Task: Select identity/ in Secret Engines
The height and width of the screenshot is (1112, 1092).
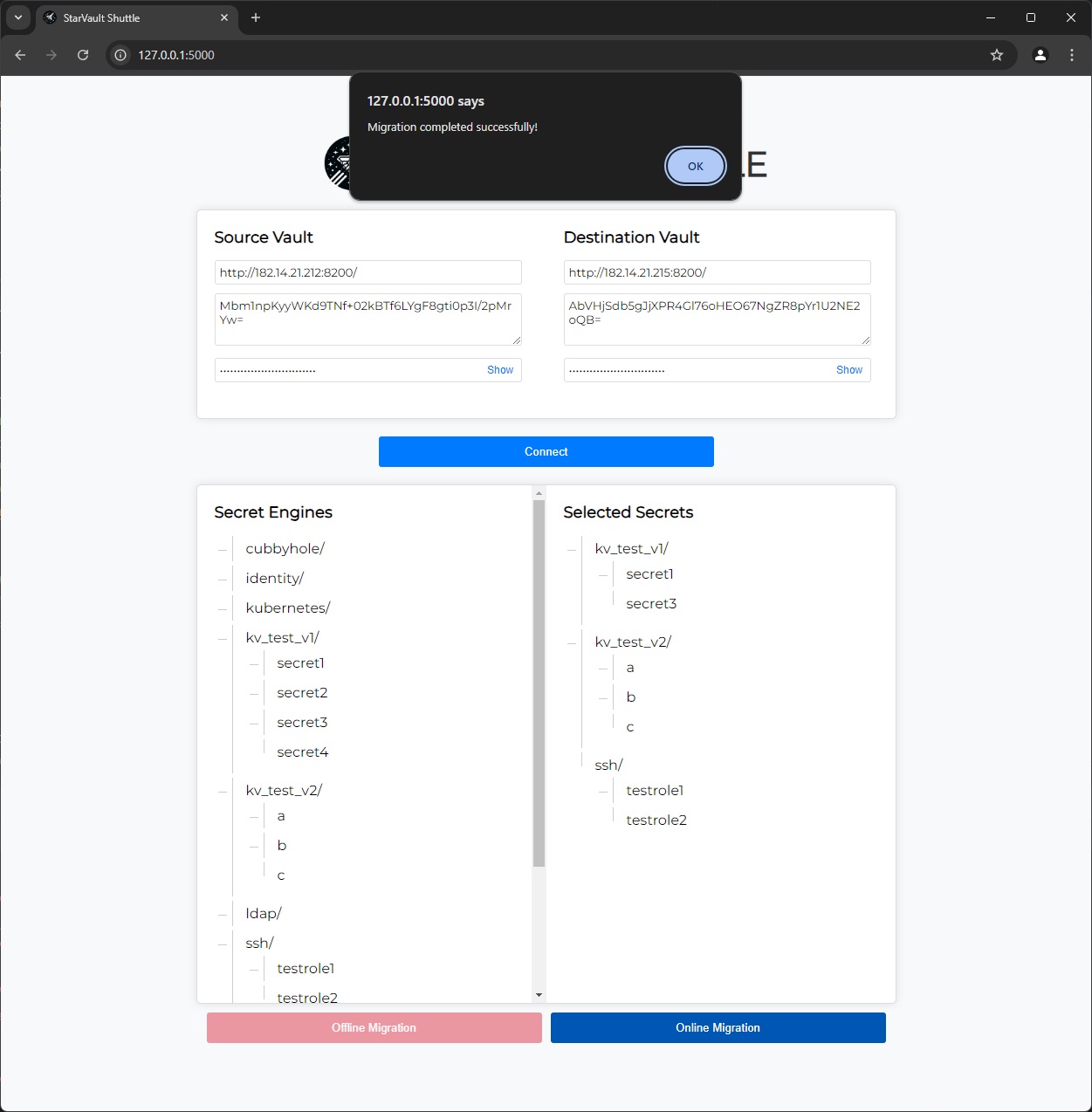Action: [274, 578]
